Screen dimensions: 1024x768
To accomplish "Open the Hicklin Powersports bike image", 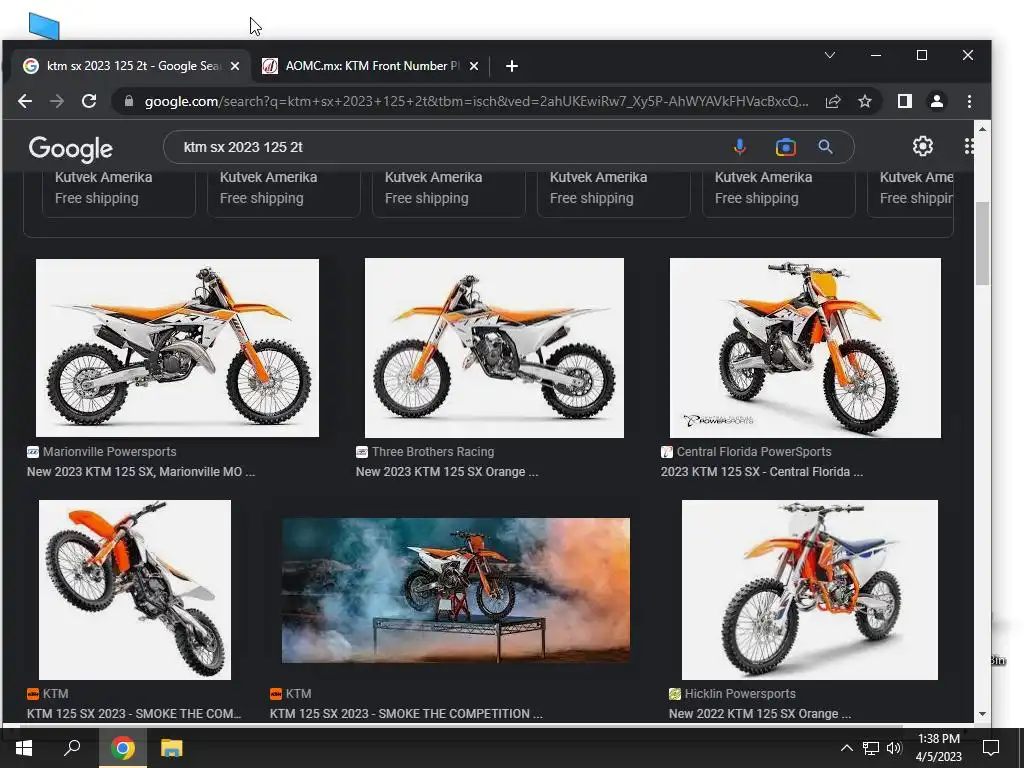I will 810,590.
